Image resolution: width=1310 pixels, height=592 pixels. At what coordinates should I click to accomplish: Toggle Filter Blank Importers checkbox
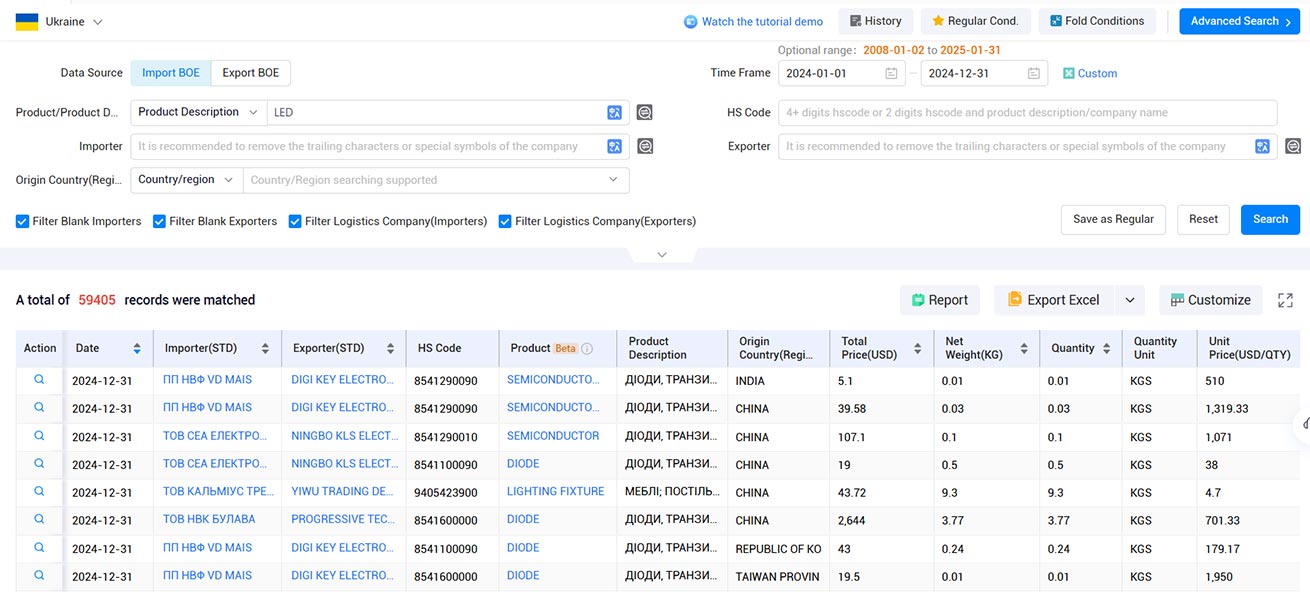pyautogui.click(x=22, y=221)
